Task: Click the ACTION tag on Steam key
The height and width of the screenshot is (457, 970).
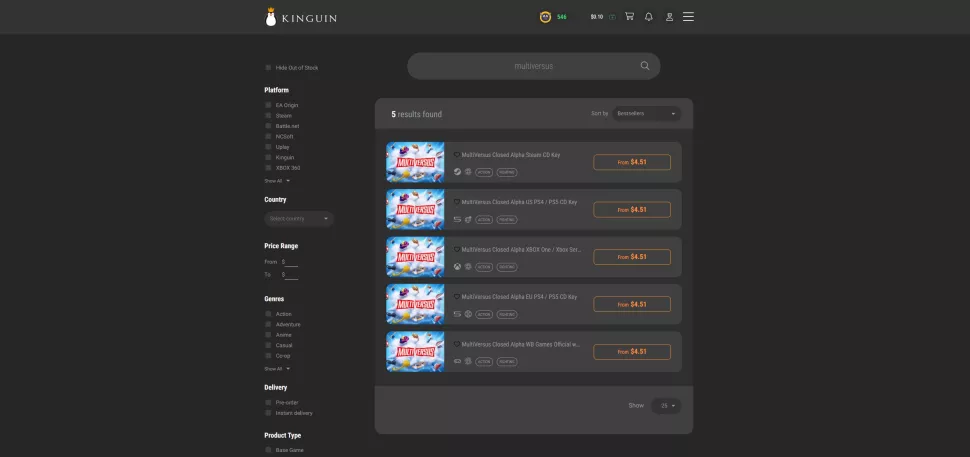Action: click(484, 172)
